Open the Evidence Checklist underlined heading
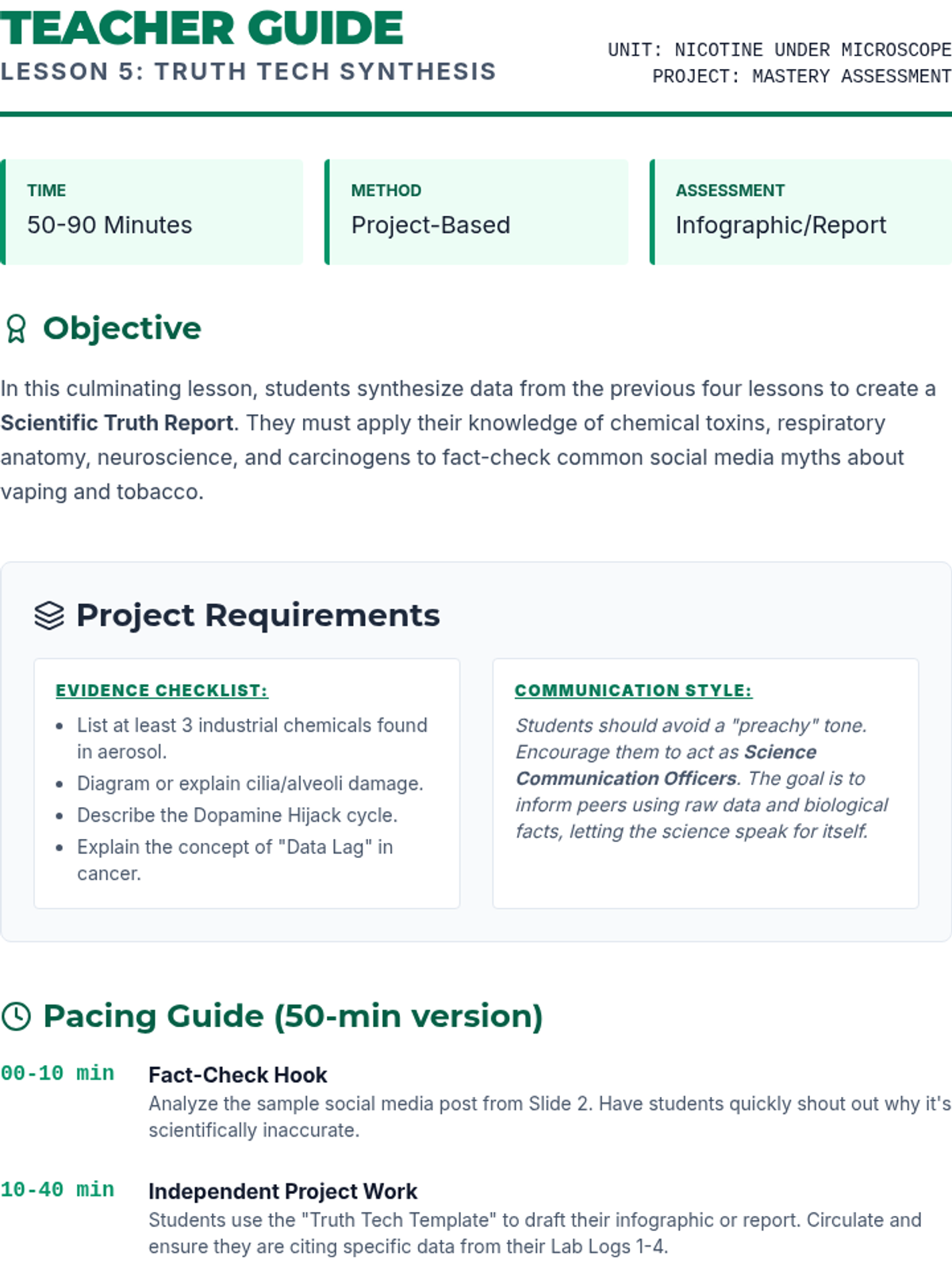 (162, 691)
